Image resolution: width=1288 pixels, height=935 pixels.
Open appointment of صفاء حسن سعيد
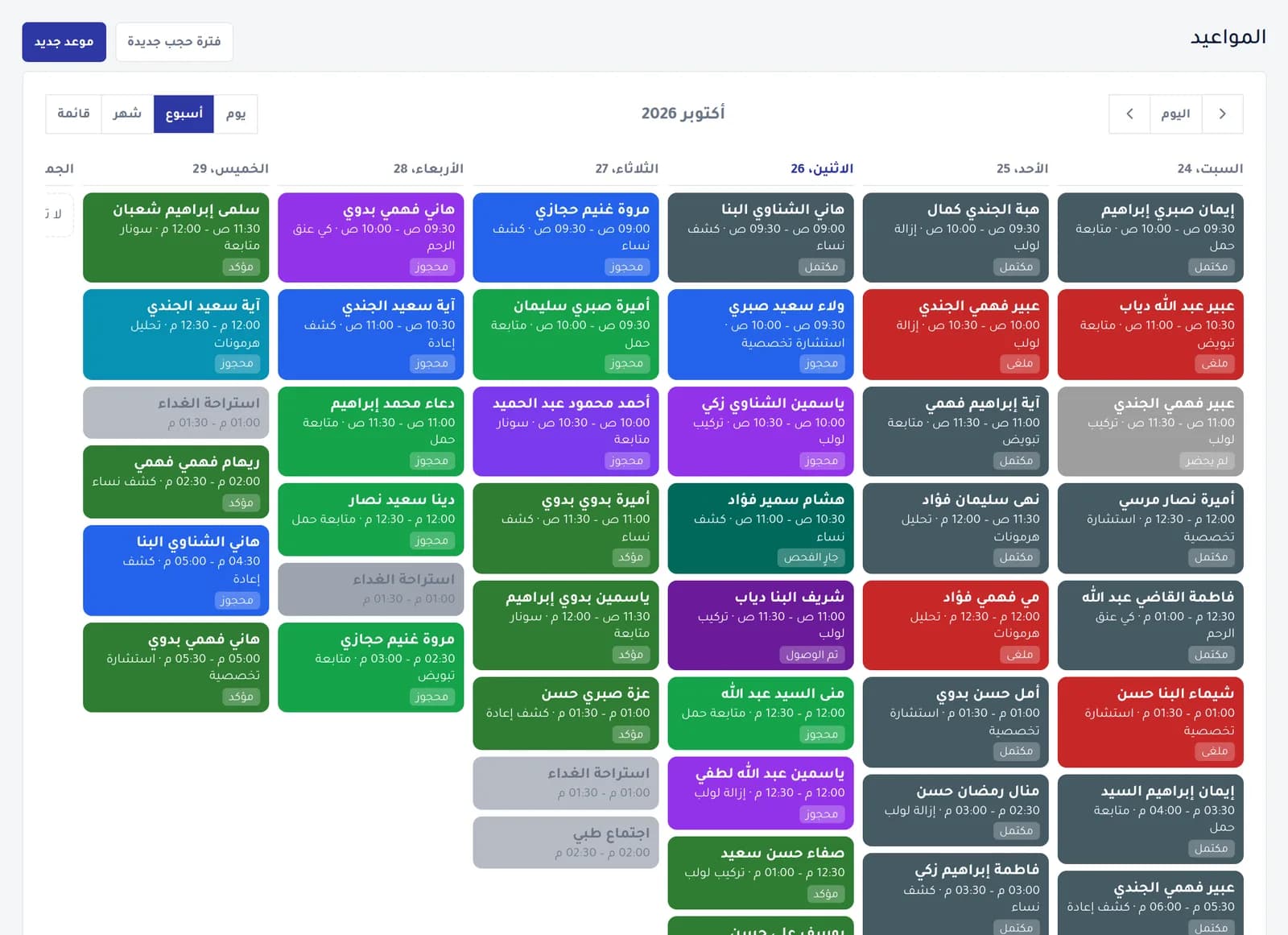[761, 873]
